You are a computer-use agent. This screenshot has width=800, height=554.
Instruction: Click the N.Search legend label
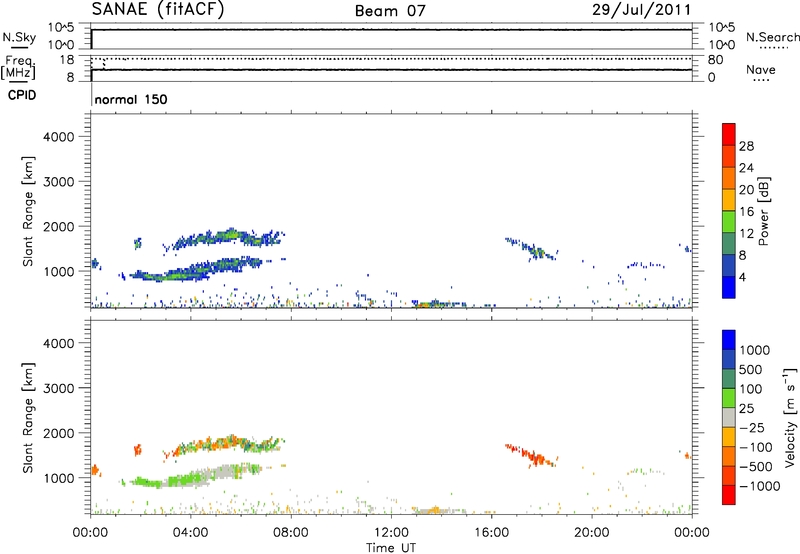pos(772,37)
